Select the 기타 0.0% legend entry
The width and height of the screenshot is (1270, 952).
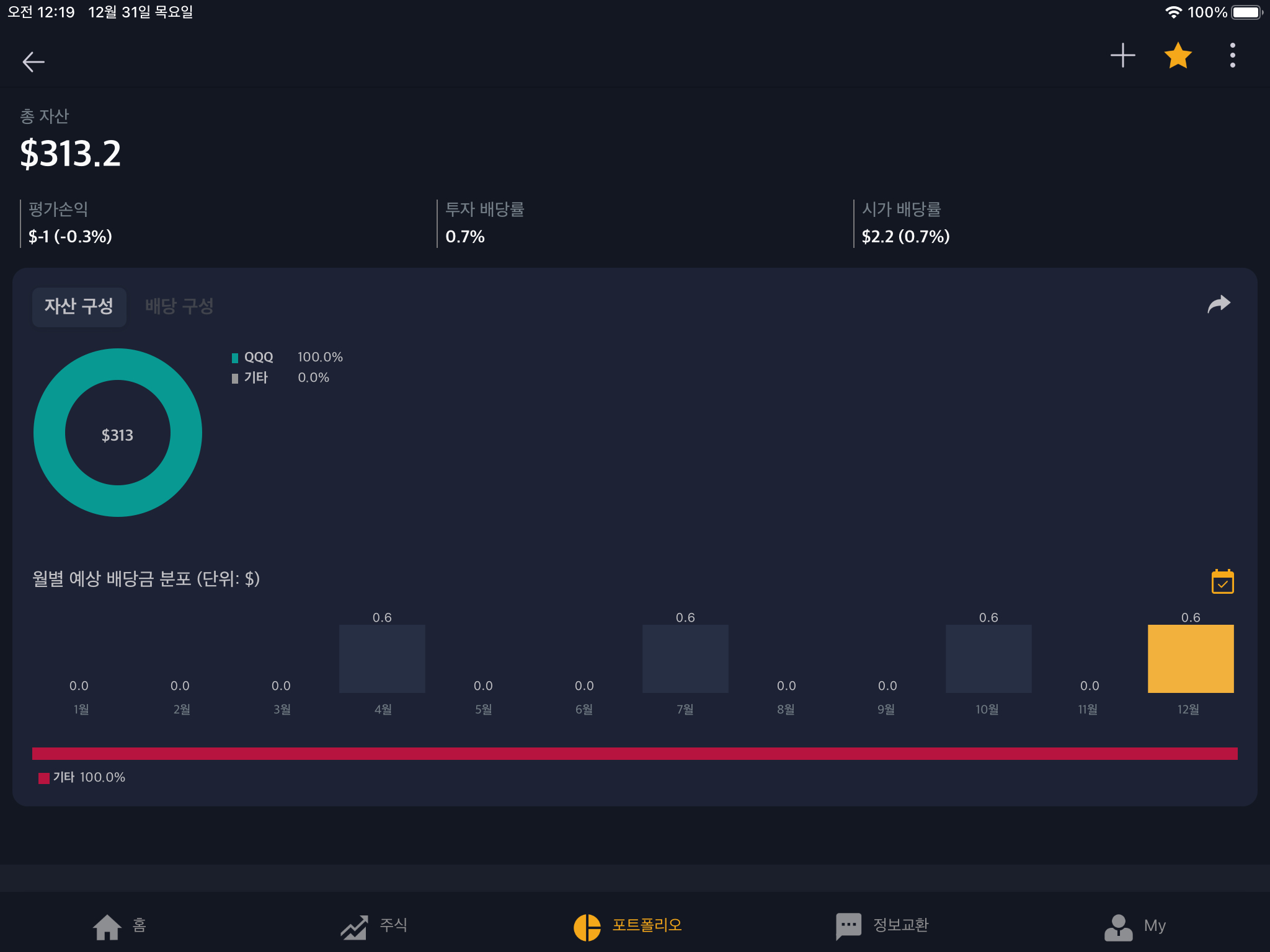255,377
